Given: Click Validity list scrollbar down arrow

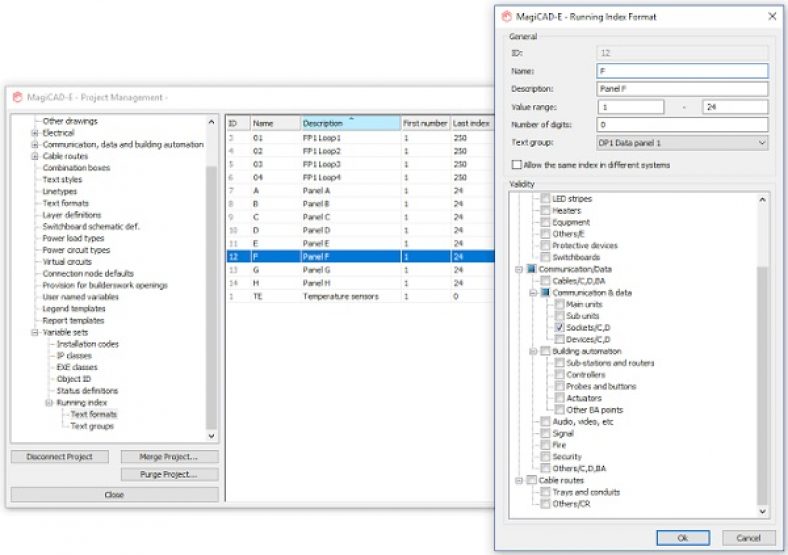Looking at the screenshot, I should 762,511.
